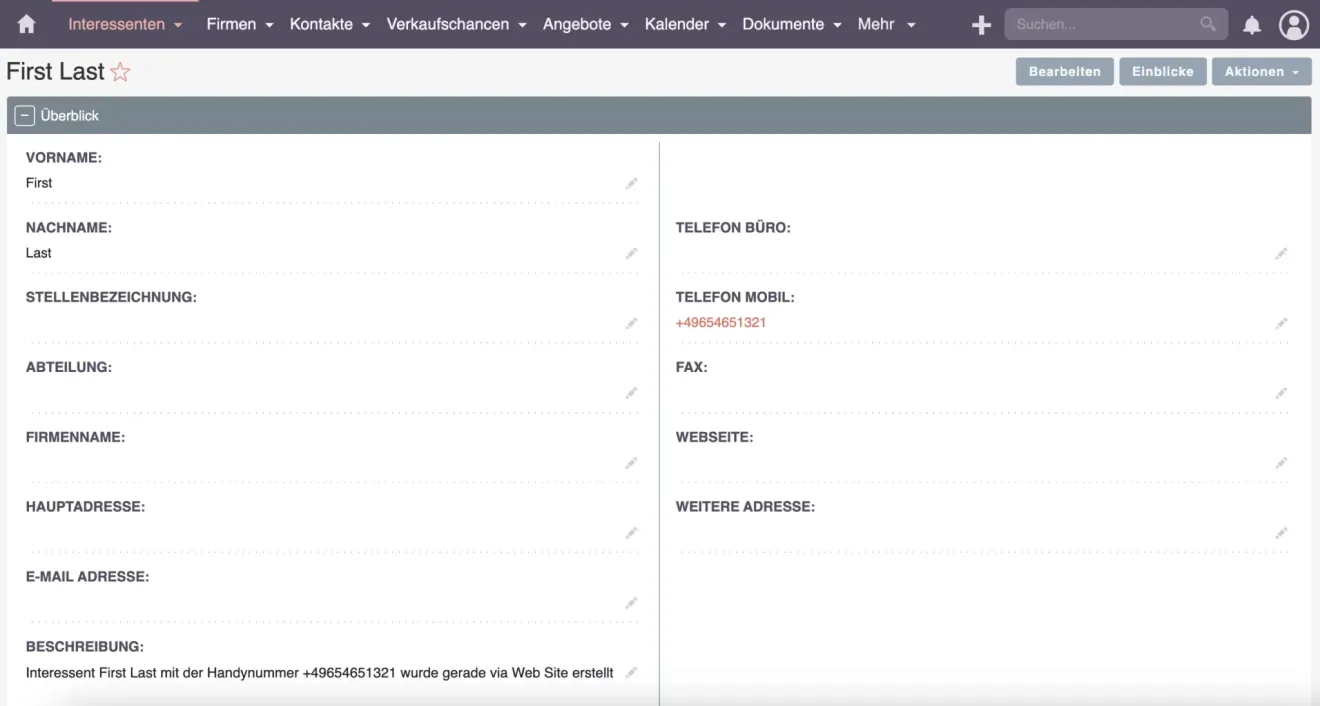
Task: Toggle the favorite star next to First Last
Action: 120,71
